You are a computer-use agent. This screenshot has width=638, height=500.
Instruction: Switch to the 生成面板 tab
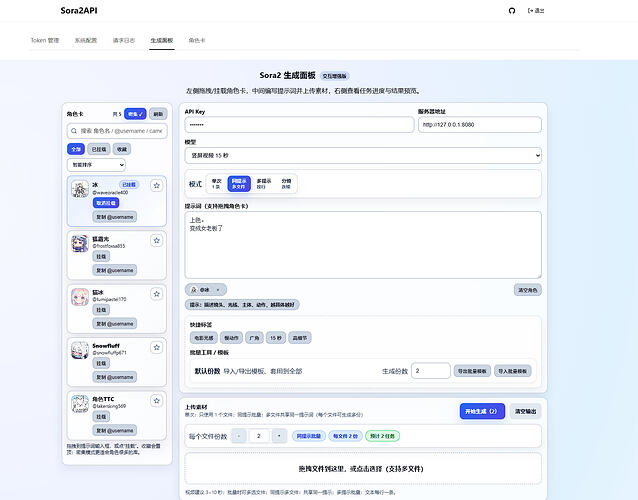coord(162,40)
